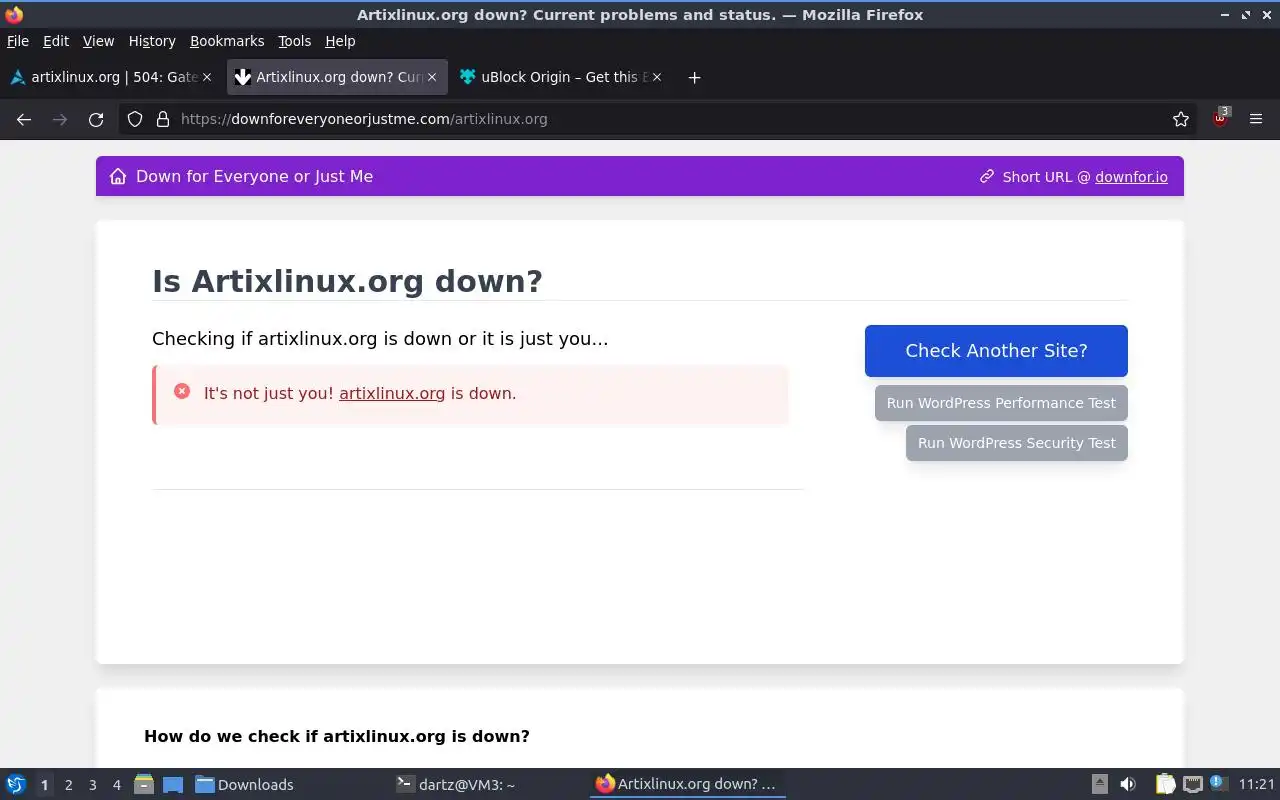Switch to the uBlock Origin tab
Screen dimensions: 1280x800
point(560,77)
